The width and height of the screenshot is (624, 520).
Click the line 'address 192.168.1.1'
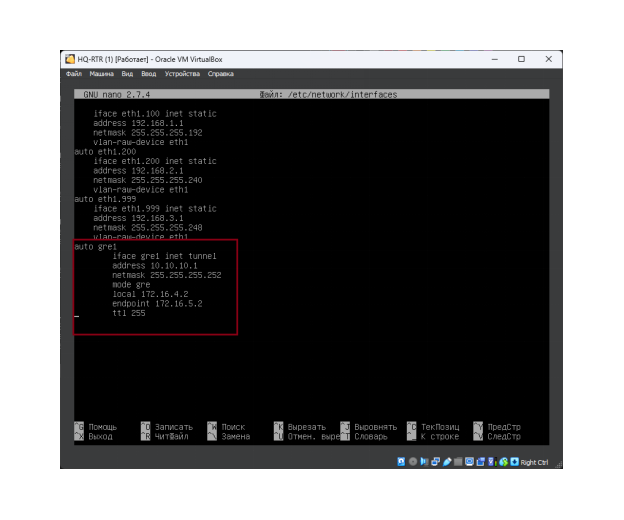point(138,123)
